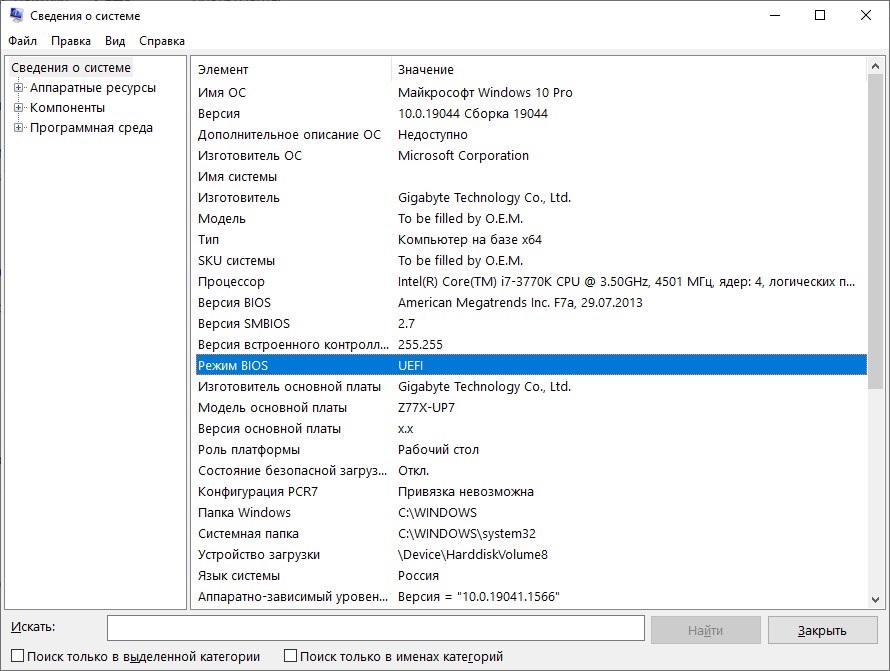Open the Файл menu
This screenshot has width=890, height=671.
point(22,41)
